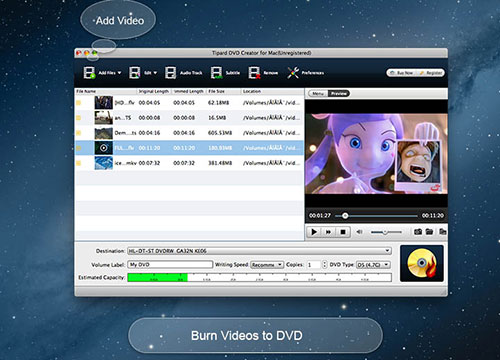This screenshot has width=500, height=360.
Task: Sort by the File Name column header
Action: (x=106, y=91)
